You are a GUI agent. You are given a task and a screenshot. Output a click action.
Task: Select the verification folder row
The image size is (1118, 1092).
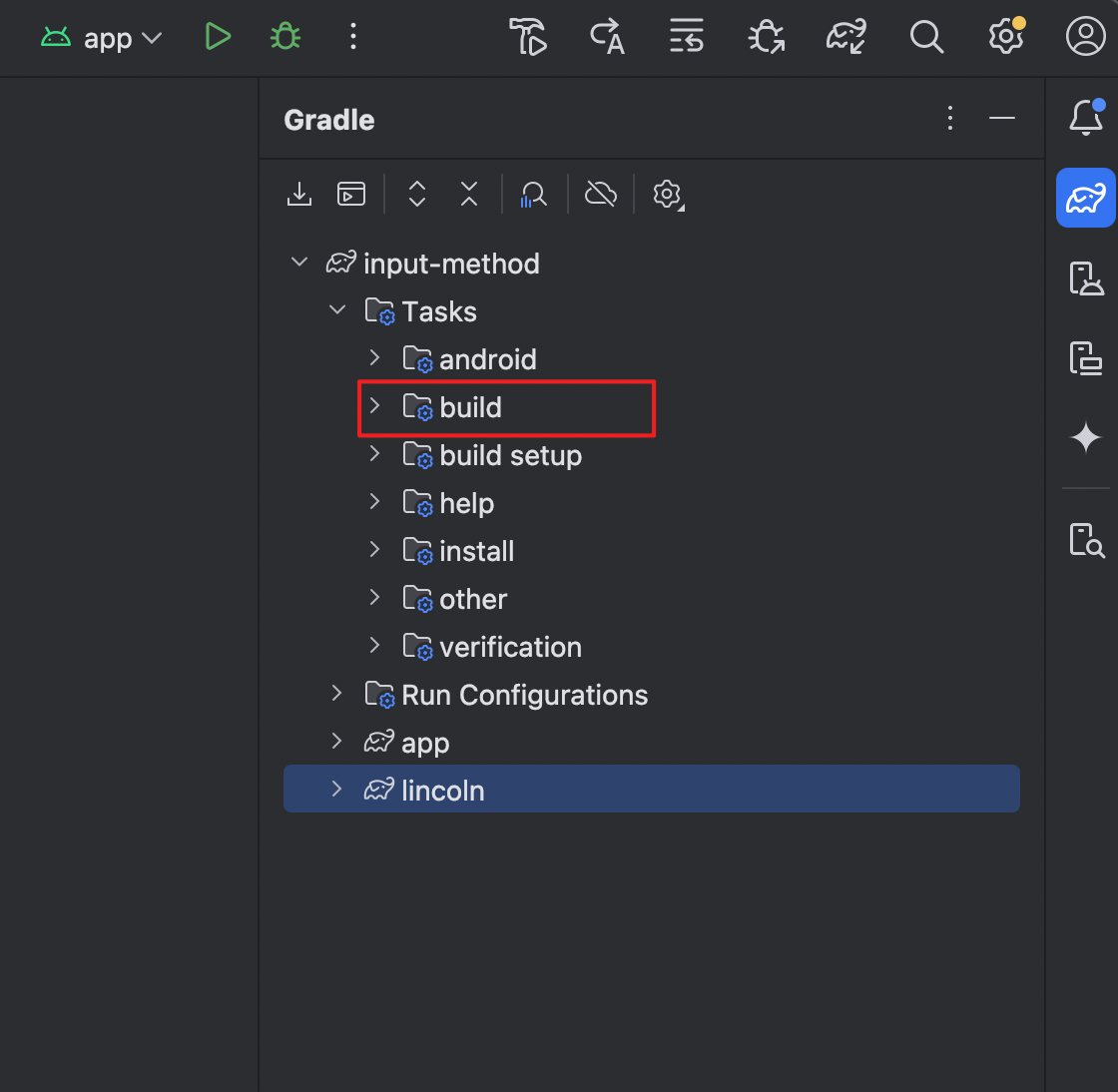click(652, 647)
